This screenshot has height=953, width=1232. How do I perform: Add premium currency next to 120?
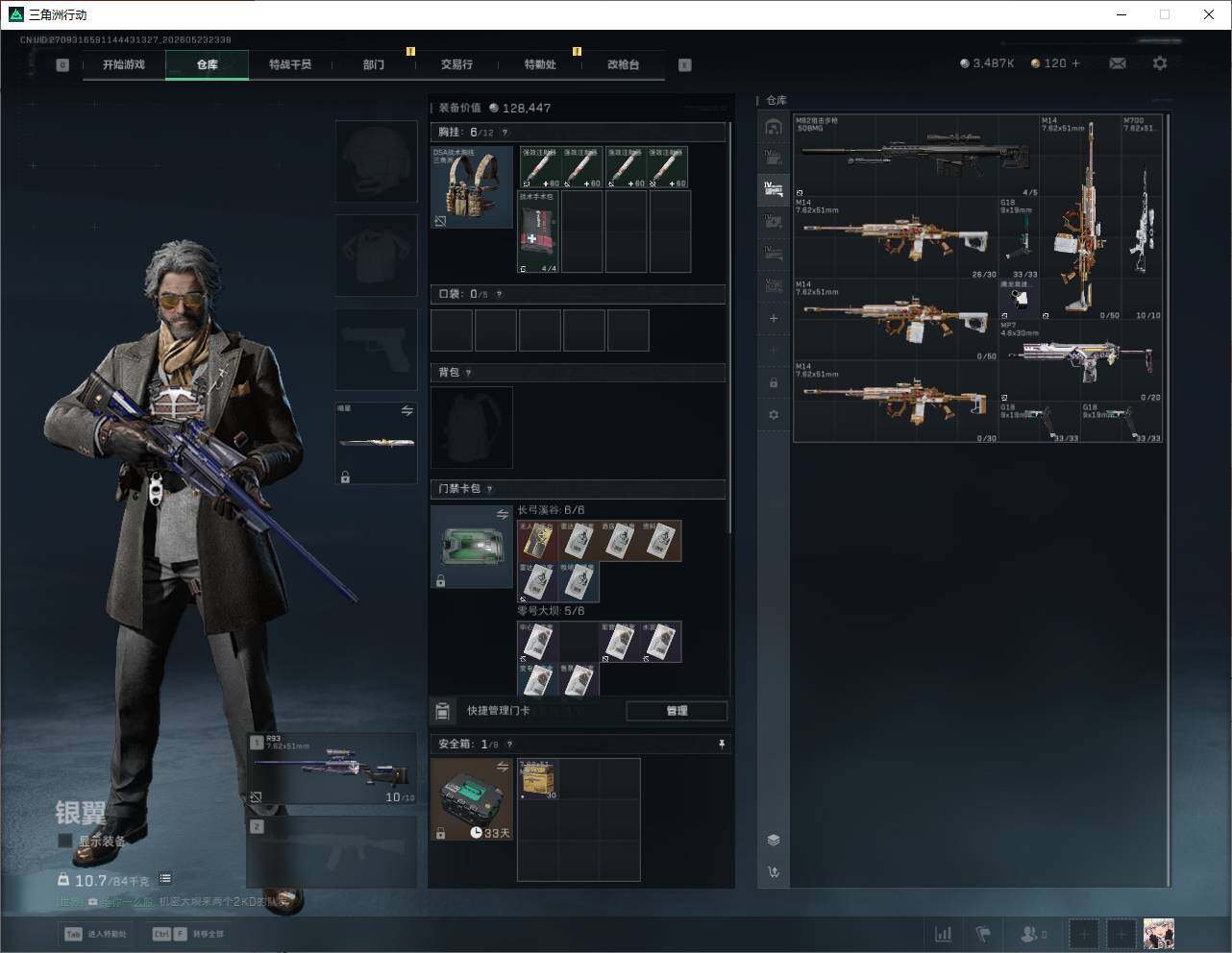point(1075,63)
